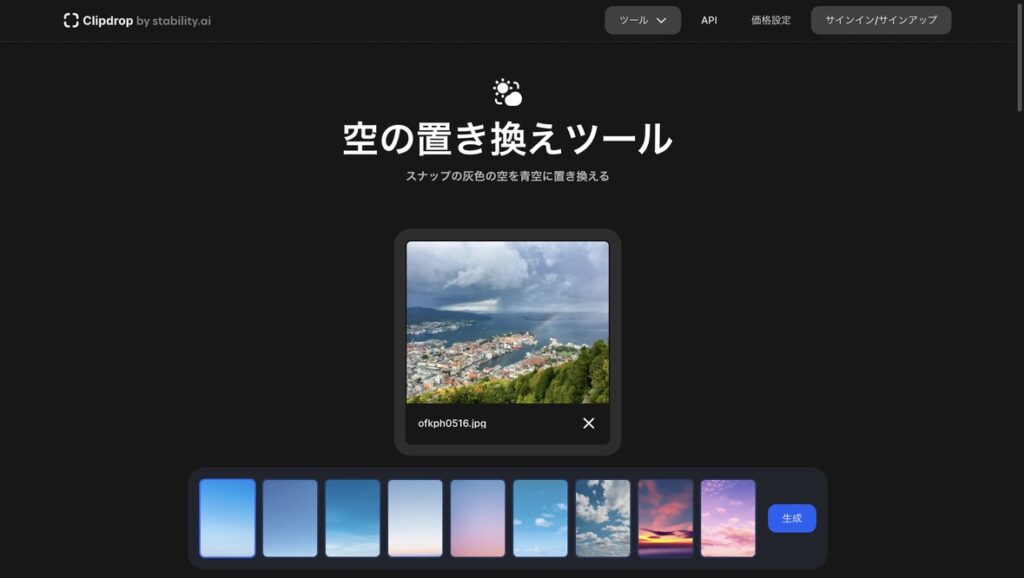Select the blue sky with small clouds
This screenshot has width=1024, height=578.
[541, 518]
